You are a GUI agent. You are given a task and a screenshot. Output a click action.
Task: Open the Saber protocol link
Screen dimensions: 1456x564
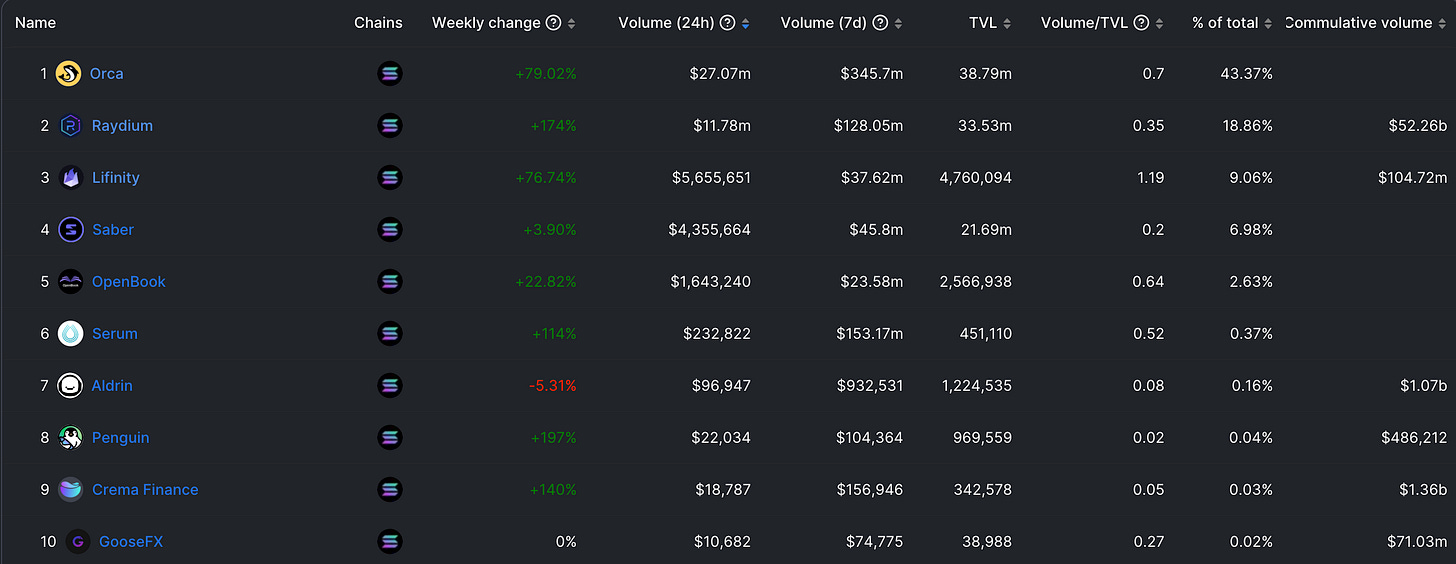[x=113, y=229]
